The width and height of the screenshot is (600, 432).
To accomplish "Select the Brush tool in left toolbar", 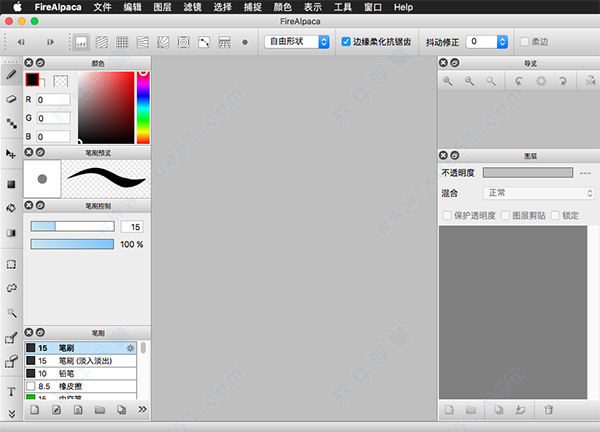I will [x=11, y=74].
